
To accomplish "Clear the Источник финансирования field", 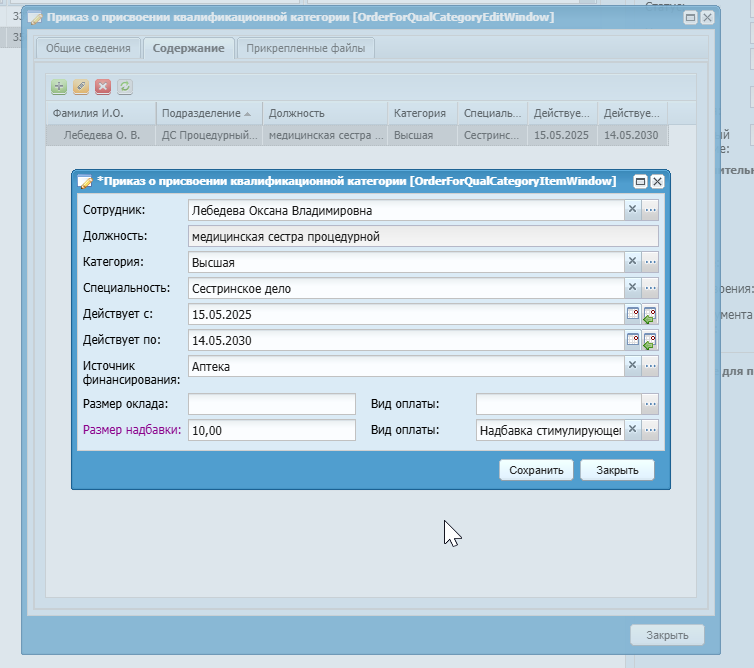I will pyautogui.click(x=632, y=366).
